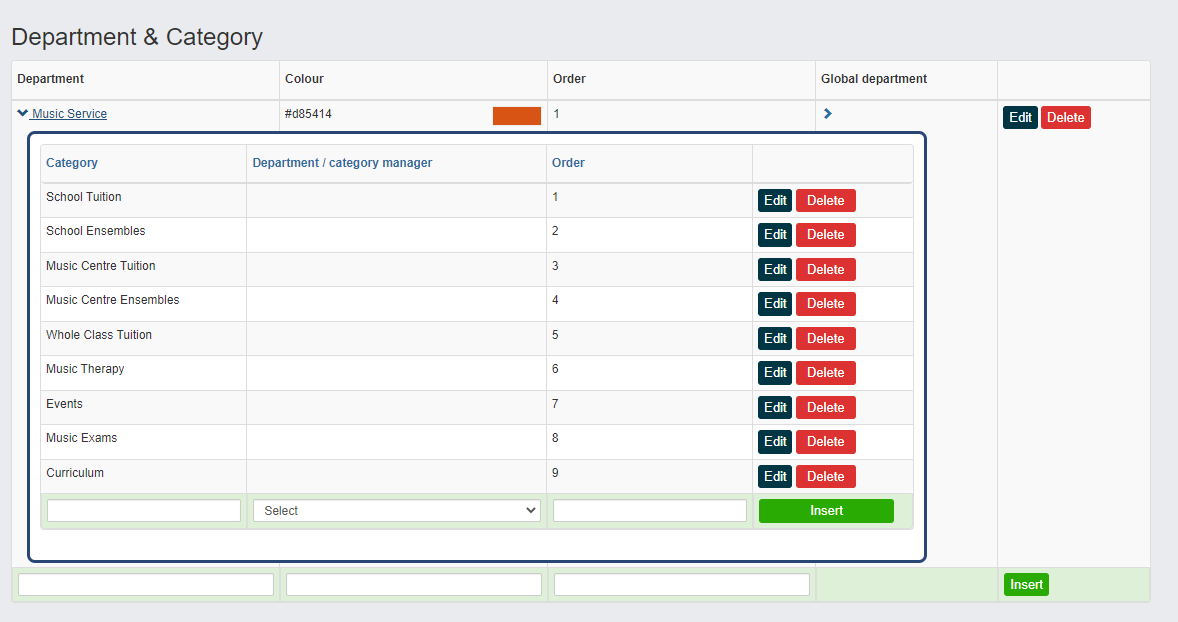1178x622 pixels.
Task: Delete the Music Service department
Action: click(x=1065, y=117)
